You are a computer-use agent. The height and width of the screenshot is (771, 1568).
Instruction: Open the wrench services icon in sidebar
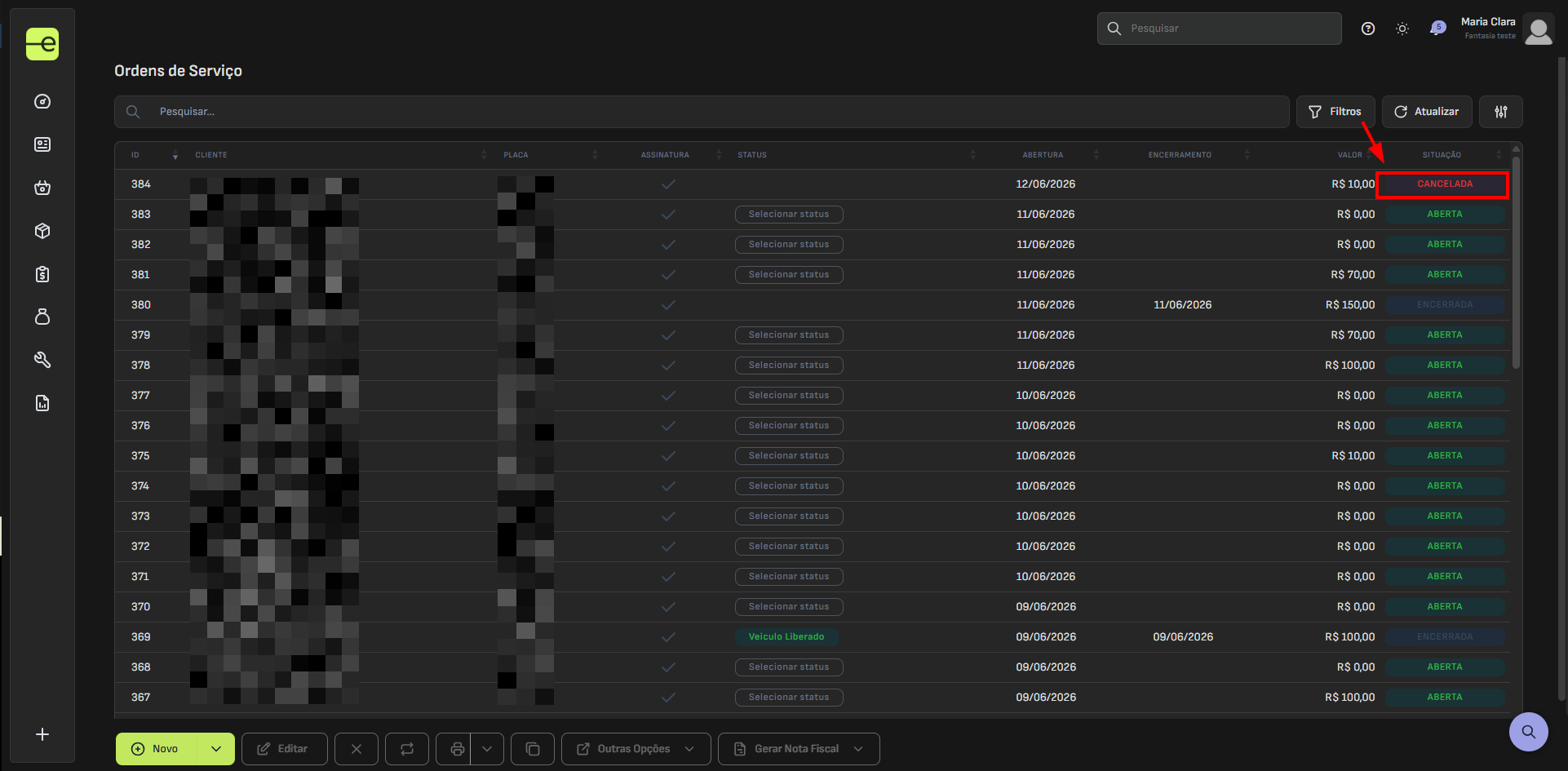pyautogui.click(x=42, y=360)
